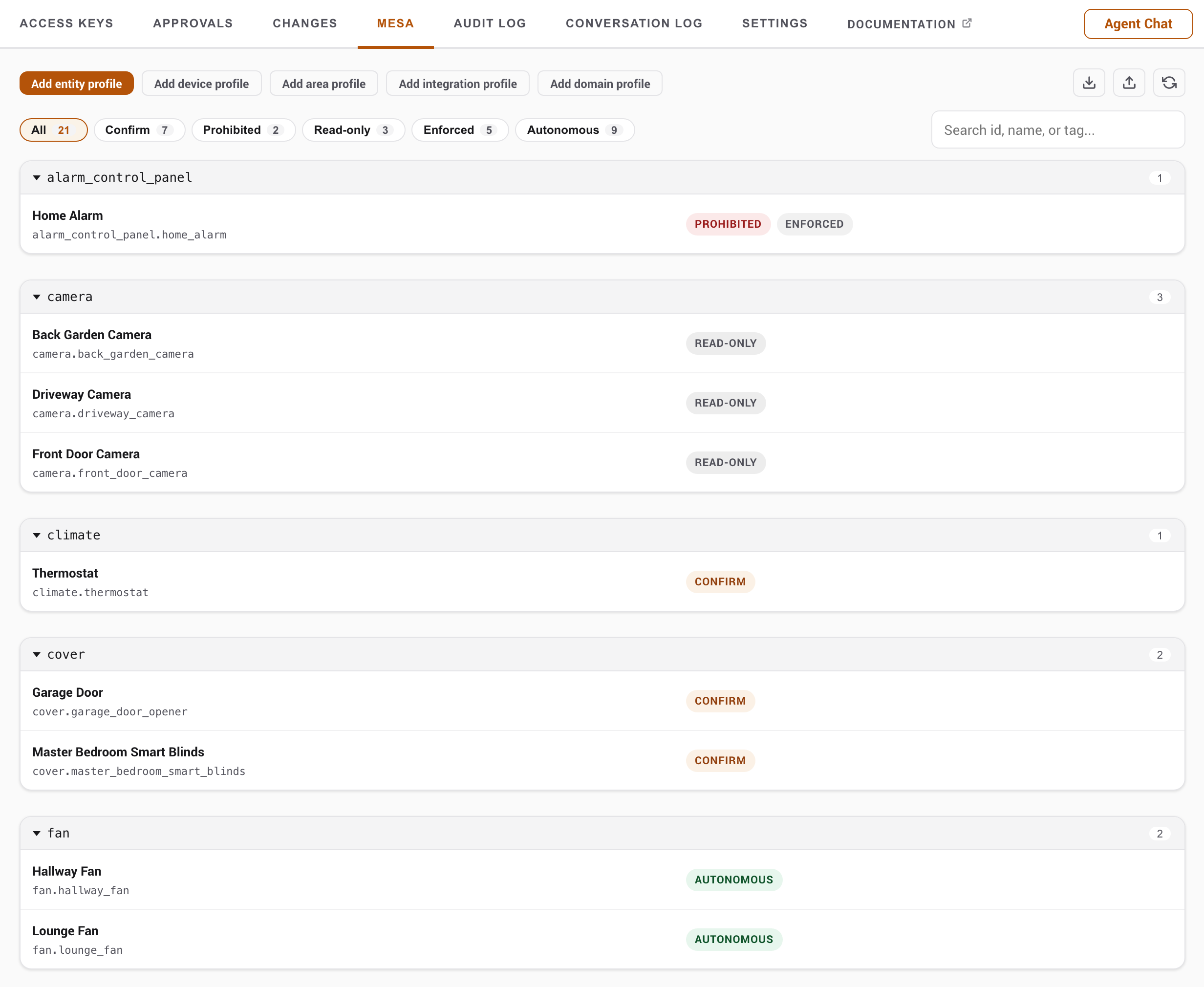Open the Settings tab
1204x987 pixels.
coord(774,23)
